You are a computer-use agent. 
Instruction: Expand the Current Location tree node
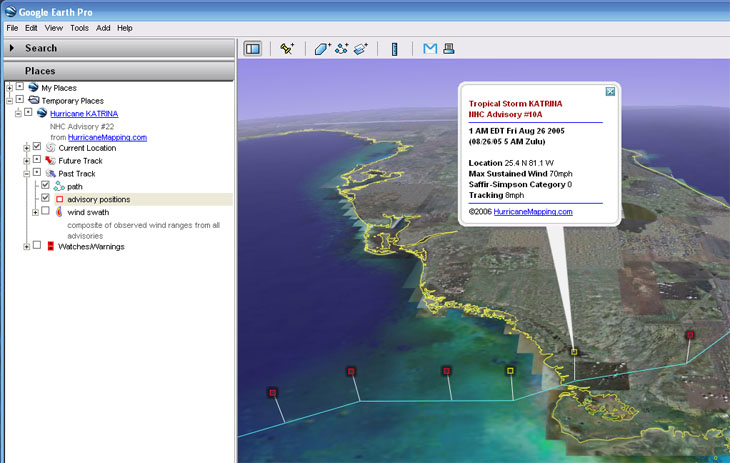(x=27, y=148)
